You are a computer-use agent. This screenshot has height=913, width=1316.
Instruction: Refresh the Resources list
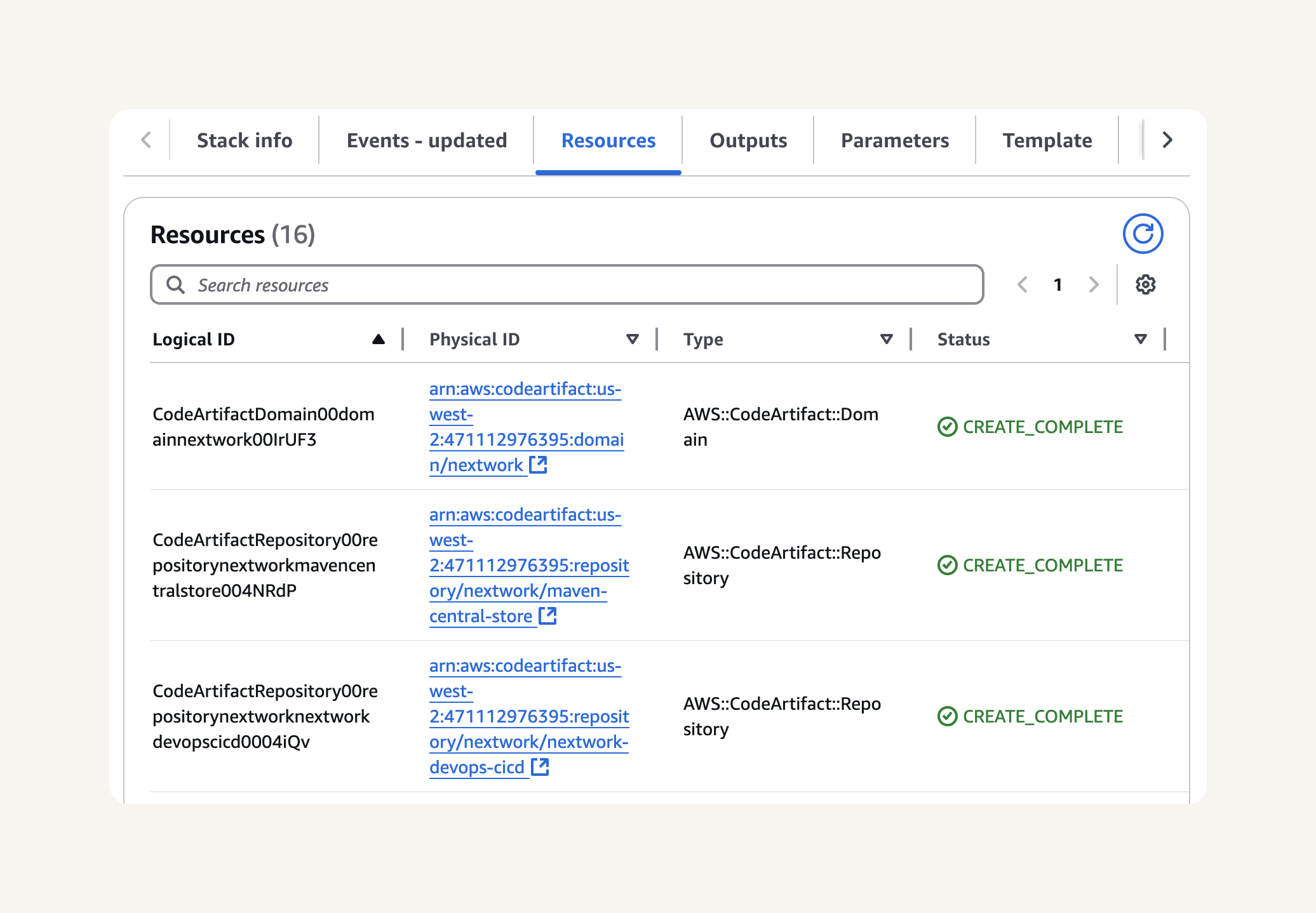1143,234
